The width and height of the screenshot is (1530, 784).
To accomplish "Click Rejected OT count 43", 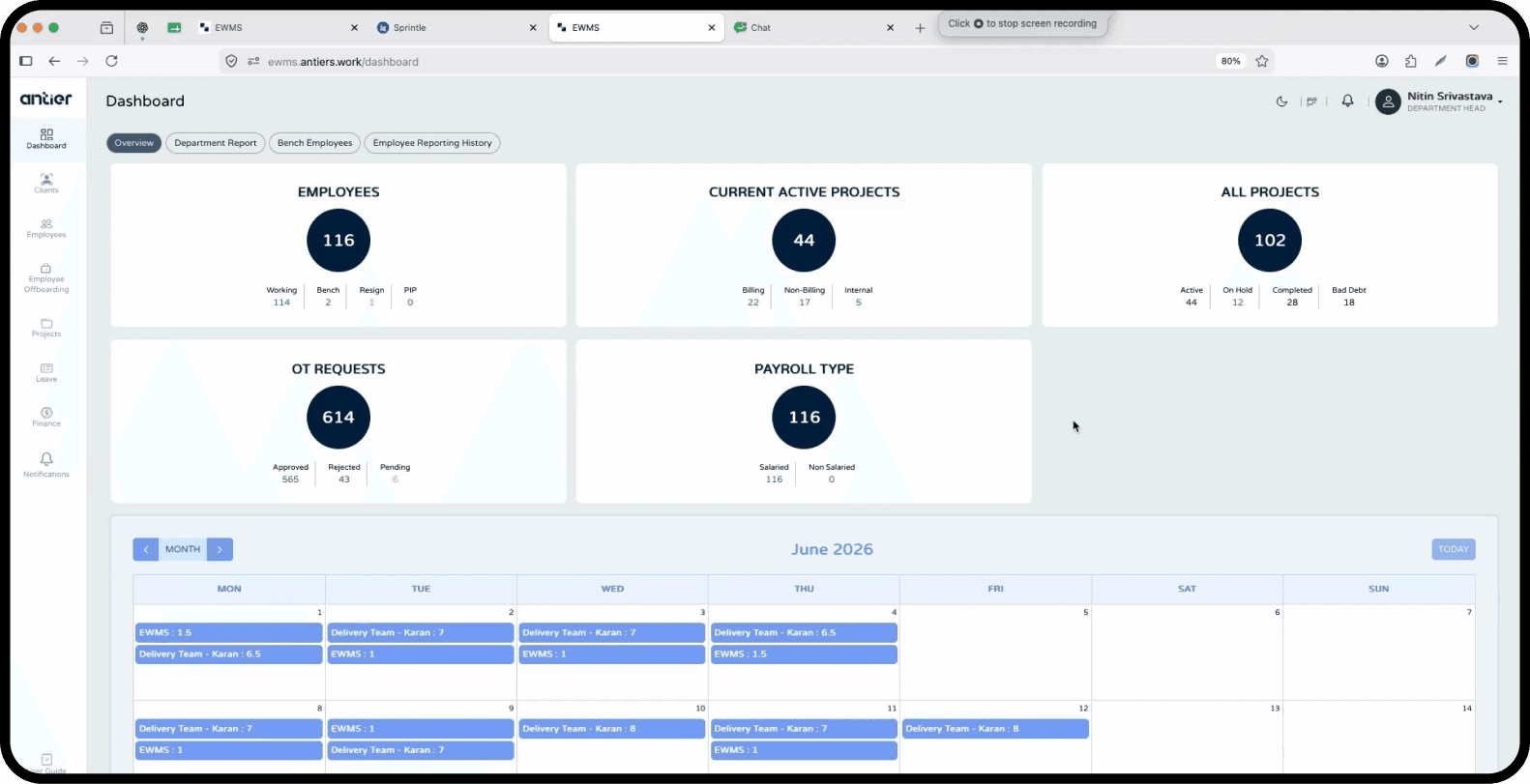I will (344, 479).
